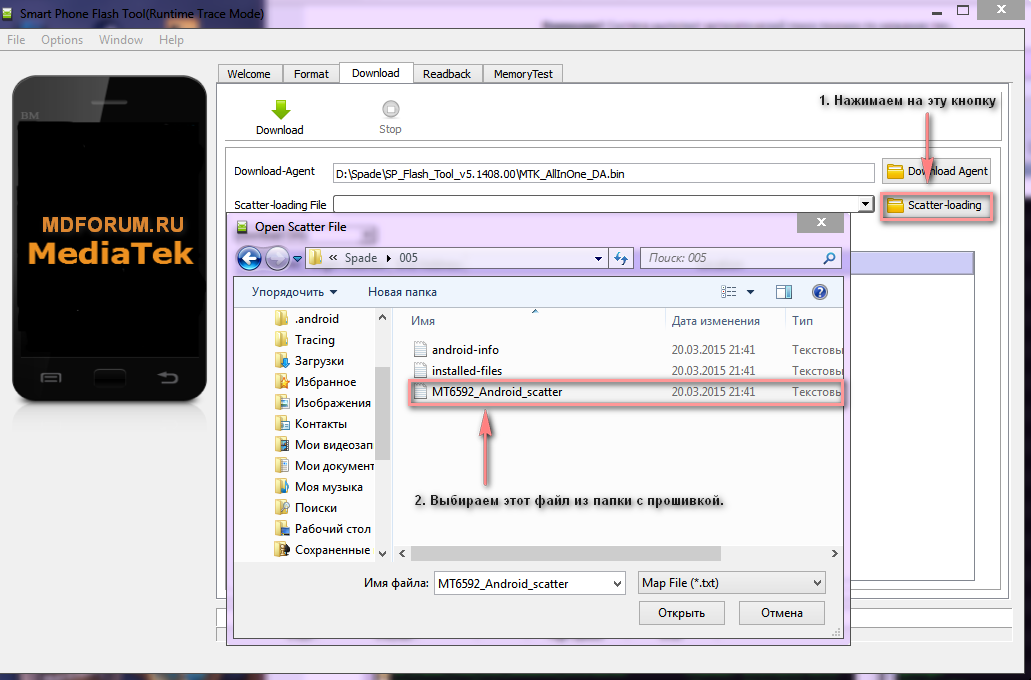Switch to the Welcome tab
This screenshot has width=1031, height=680.
tap(249, 74)
